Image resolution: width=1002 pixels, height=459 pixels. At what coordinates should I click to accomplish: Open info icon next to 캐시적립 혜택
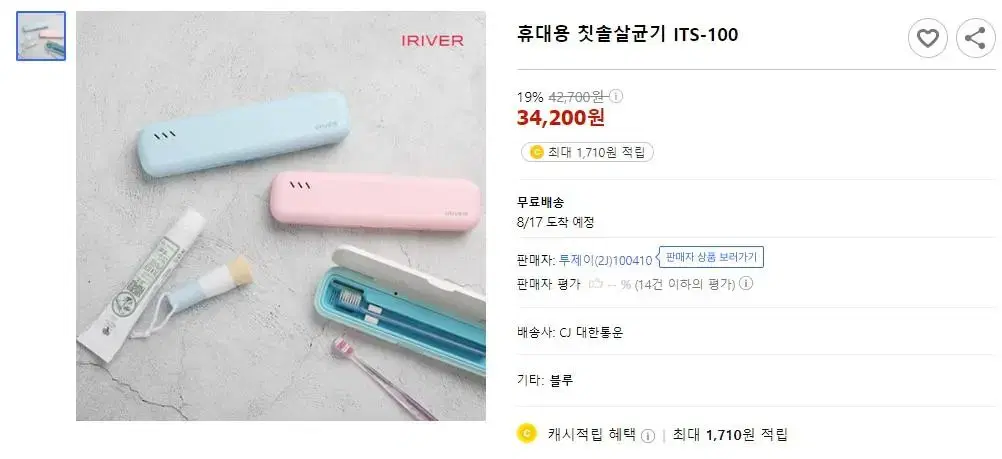pyautogui.click(x=648, y=435)
